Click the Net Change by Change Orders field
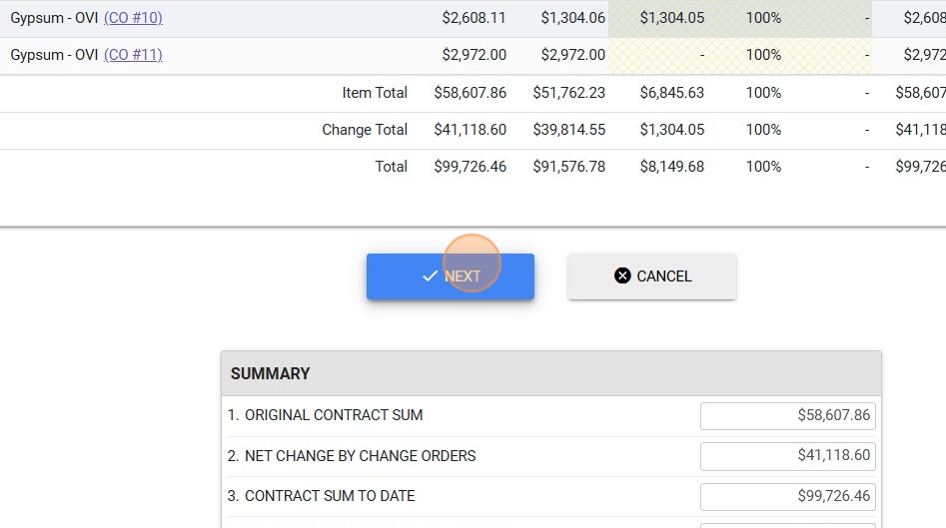946x528 pixels. click(787, 456)
